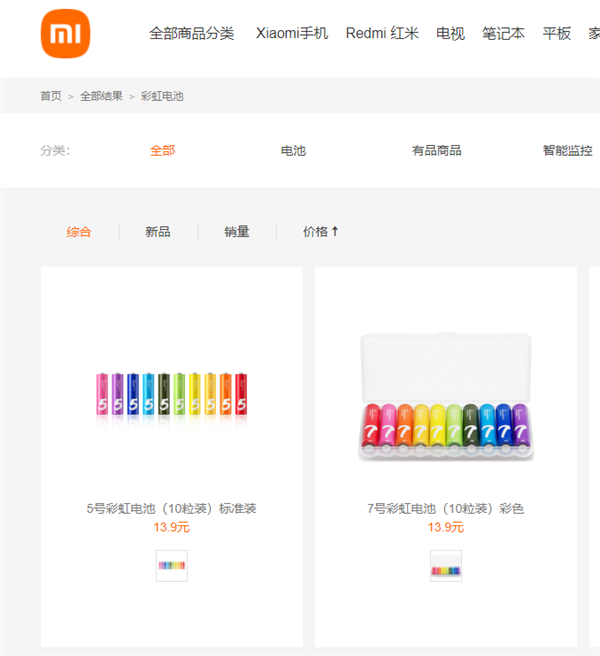Sort results by 综合
Screen dimensions: 600x656
[79, 232]
